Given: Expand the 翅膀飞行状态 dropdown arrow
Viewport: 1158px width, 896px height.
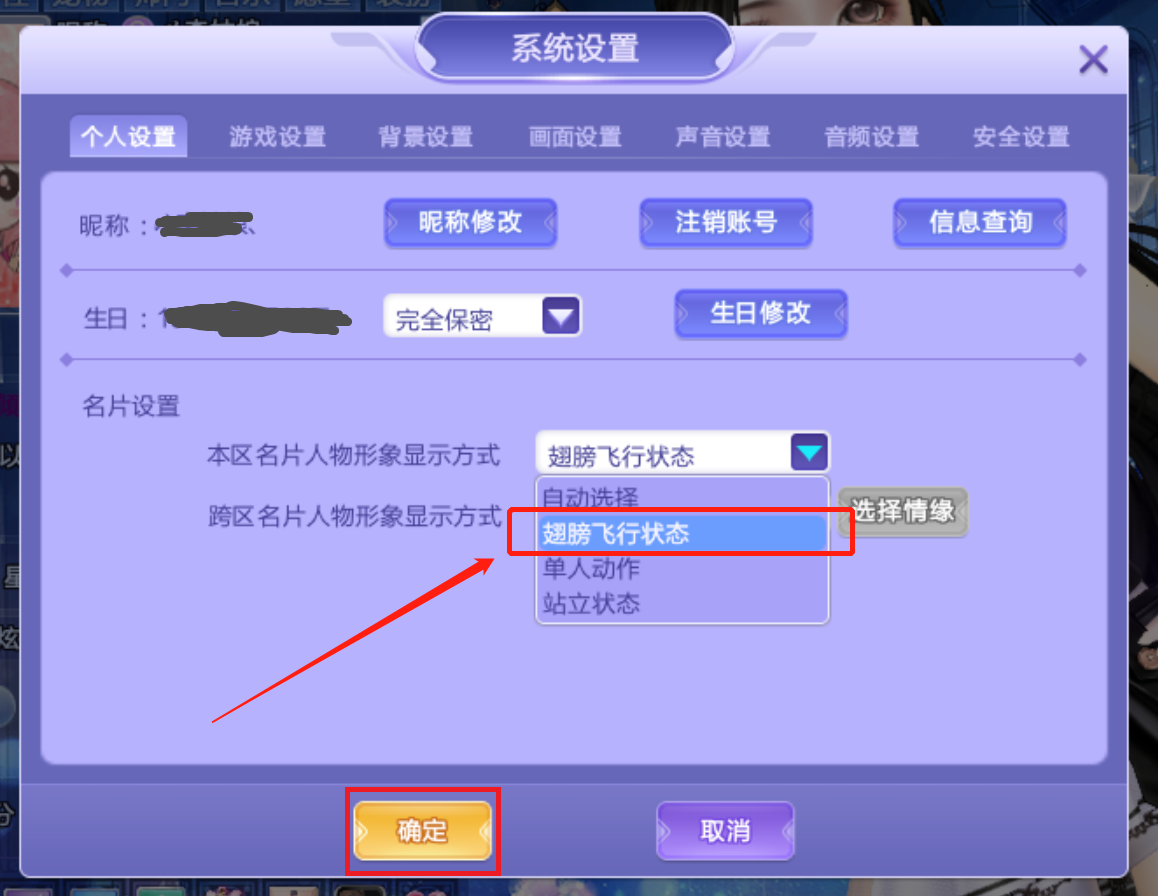Looking at the screenshot, I should coord(809,452).
